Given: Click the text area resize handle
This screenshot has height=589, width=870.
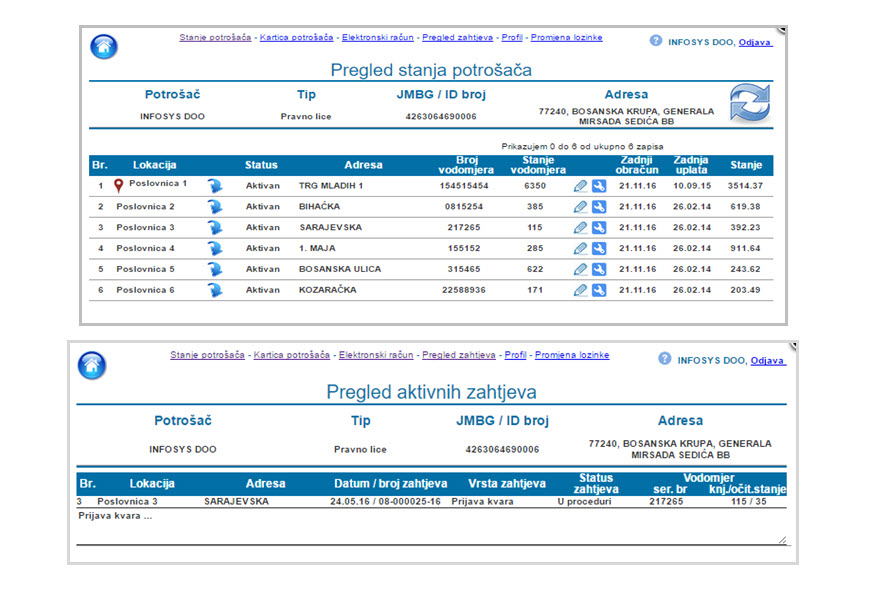Looking at the screenshot, I should (782, 540).
